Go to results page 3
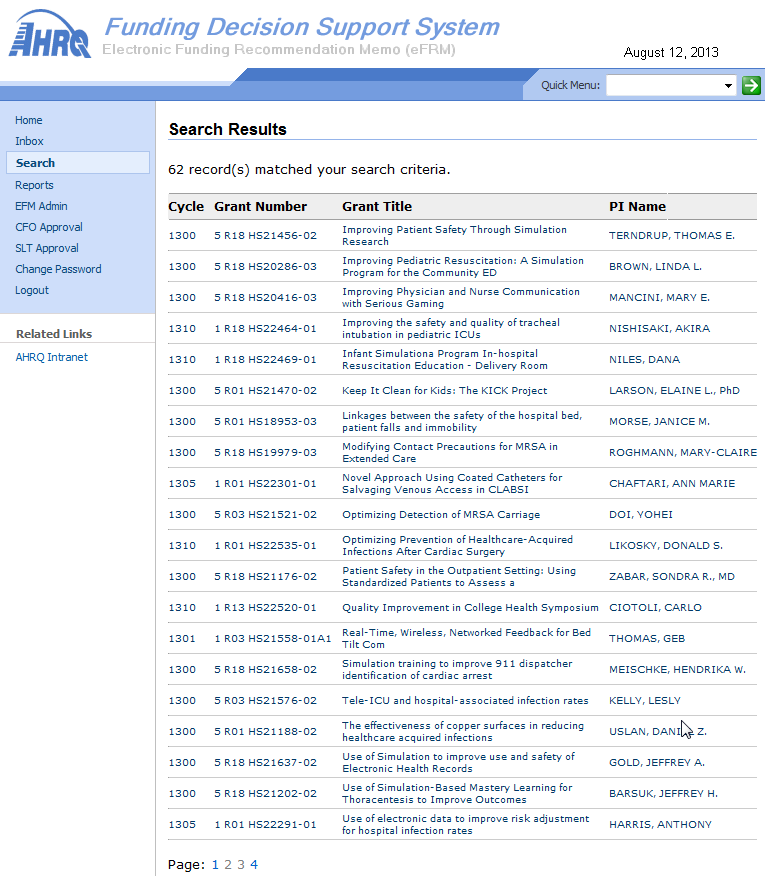This screenshot has height=876, width=765. point(241,865)
